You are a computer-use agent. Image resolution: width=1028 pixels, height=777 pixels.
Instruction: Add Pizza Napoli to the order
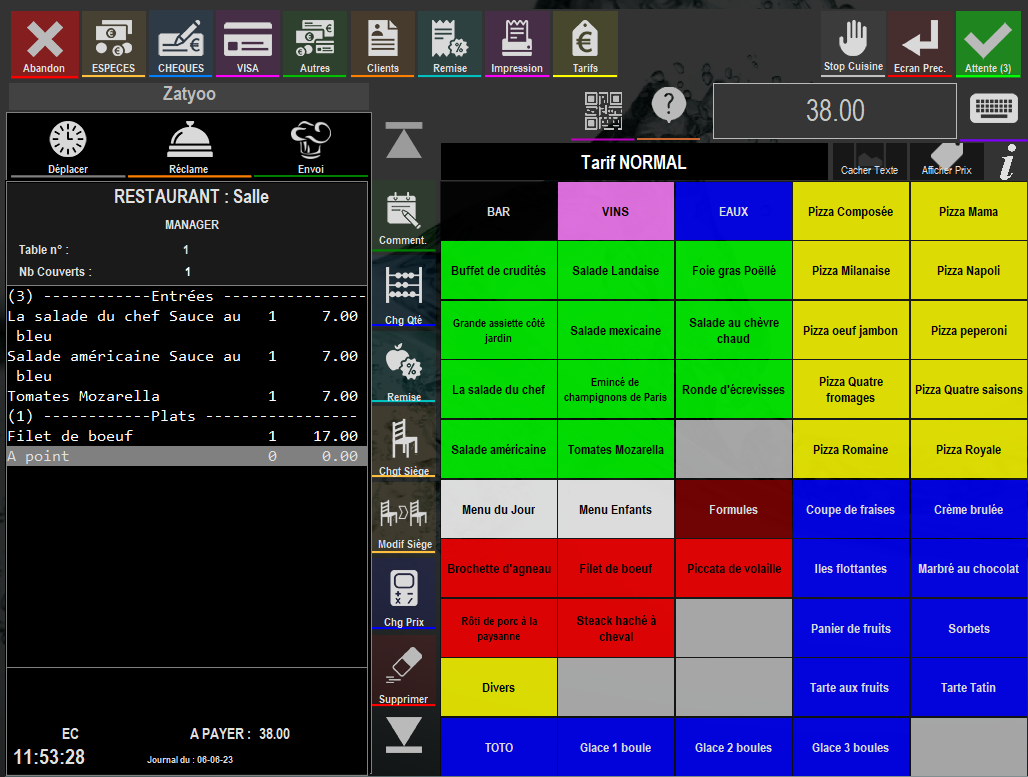[968, 271]
